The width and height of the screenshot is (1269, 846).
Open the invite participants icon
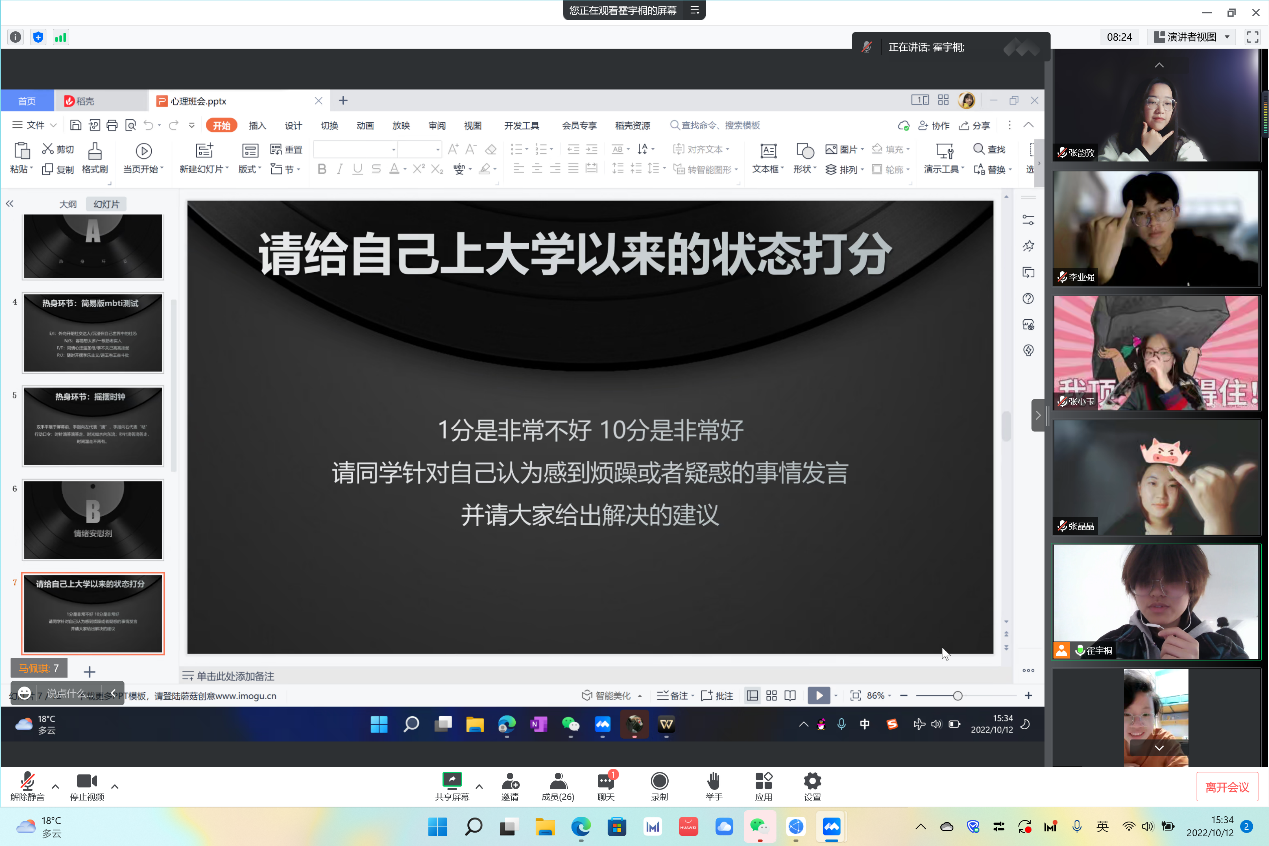pyautogui.click(x=510, y=781)
